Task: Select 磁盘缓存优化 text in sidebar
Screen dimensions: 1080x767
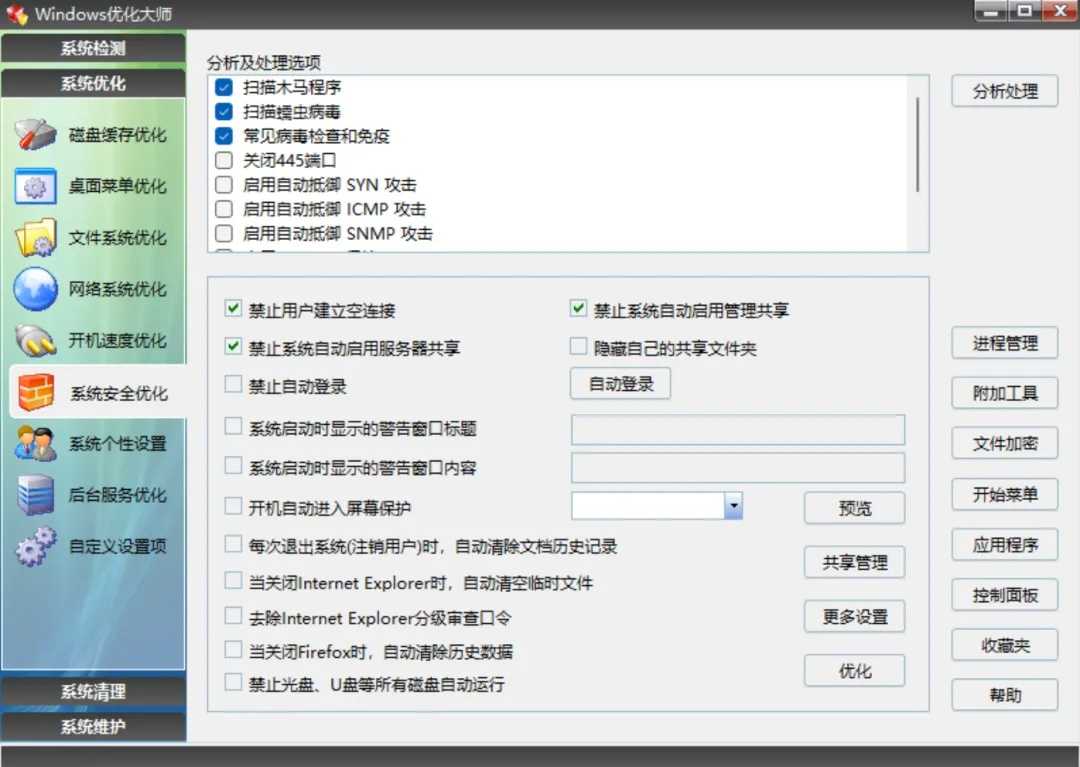Action: pos(117,135)
